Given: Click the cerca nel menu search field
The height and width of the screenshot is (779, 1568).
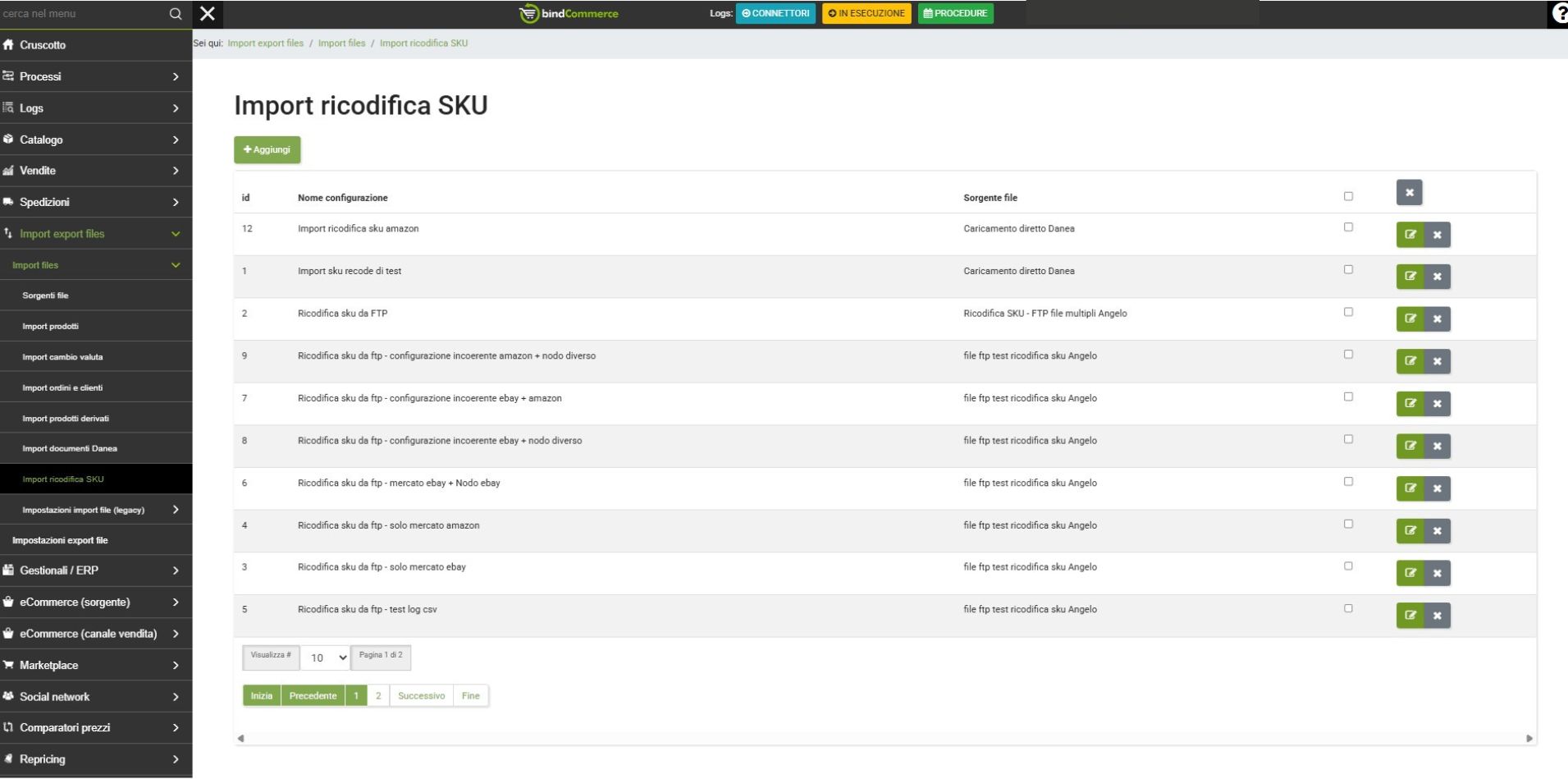Looking at the screenshot, I should pos(82,14).
